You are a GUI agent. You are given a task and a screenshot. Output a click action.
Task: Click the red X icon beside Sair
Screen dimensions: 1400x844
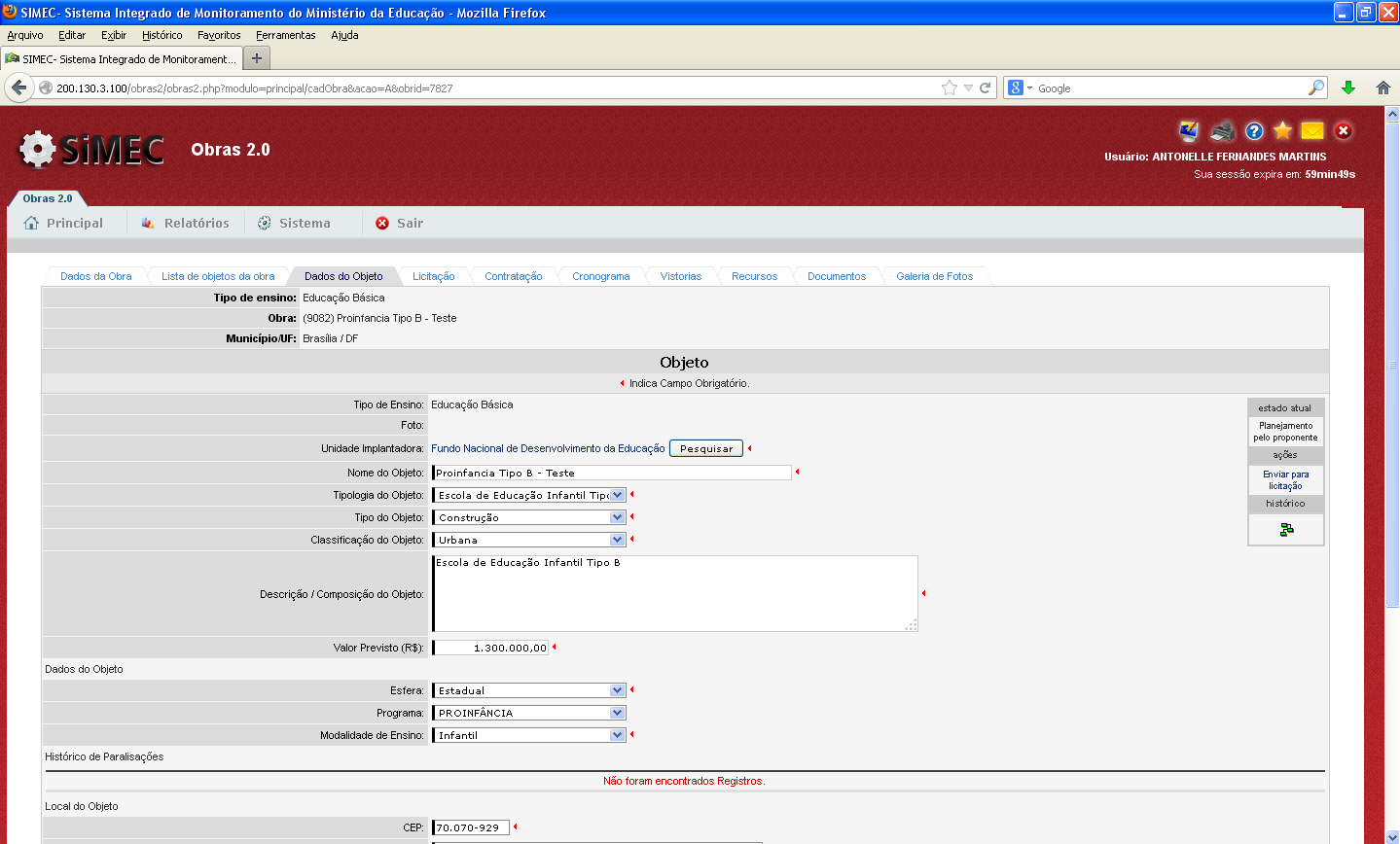tap(382, 223)
